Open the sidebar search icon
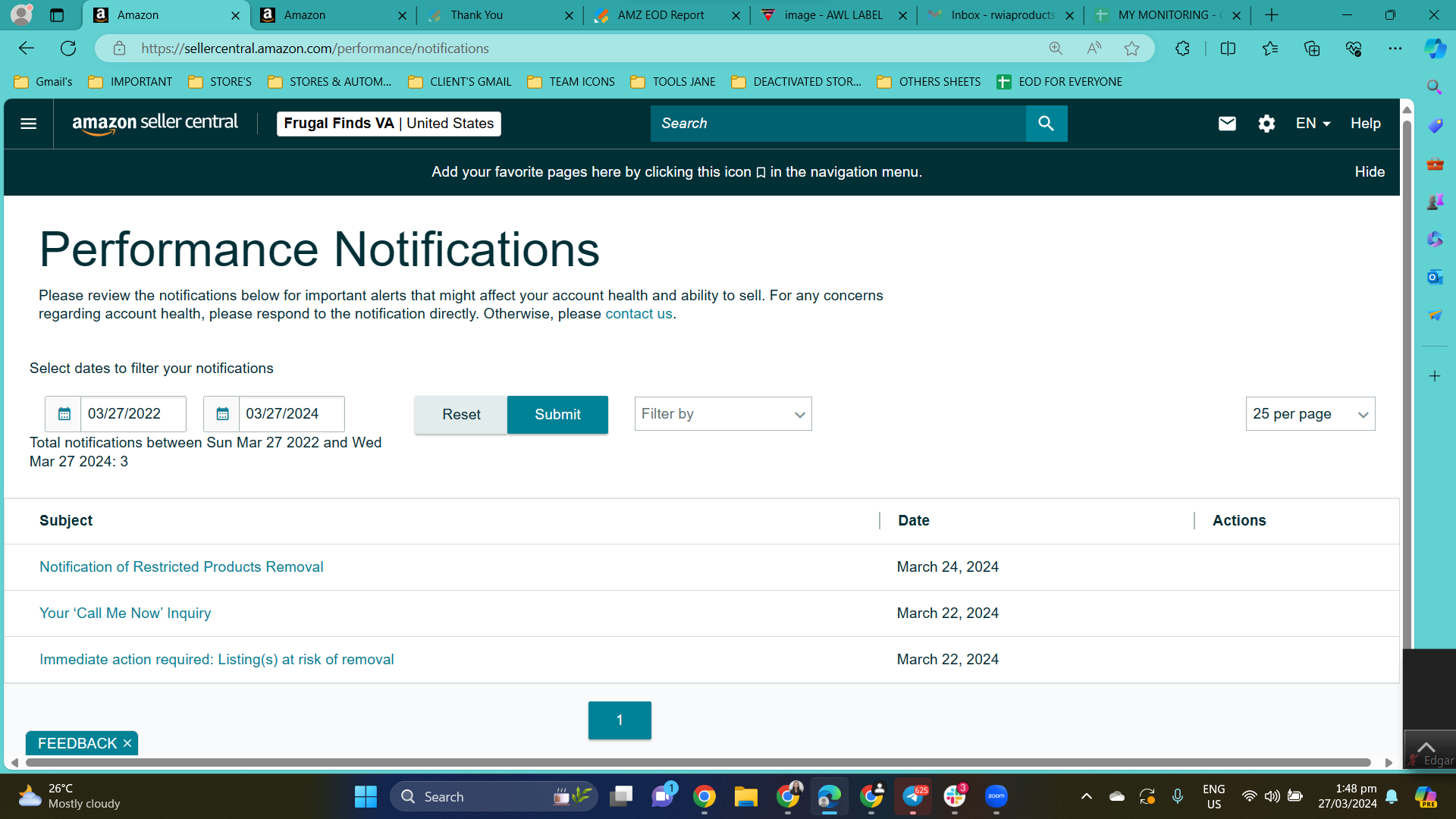 tap(1435, 87)
